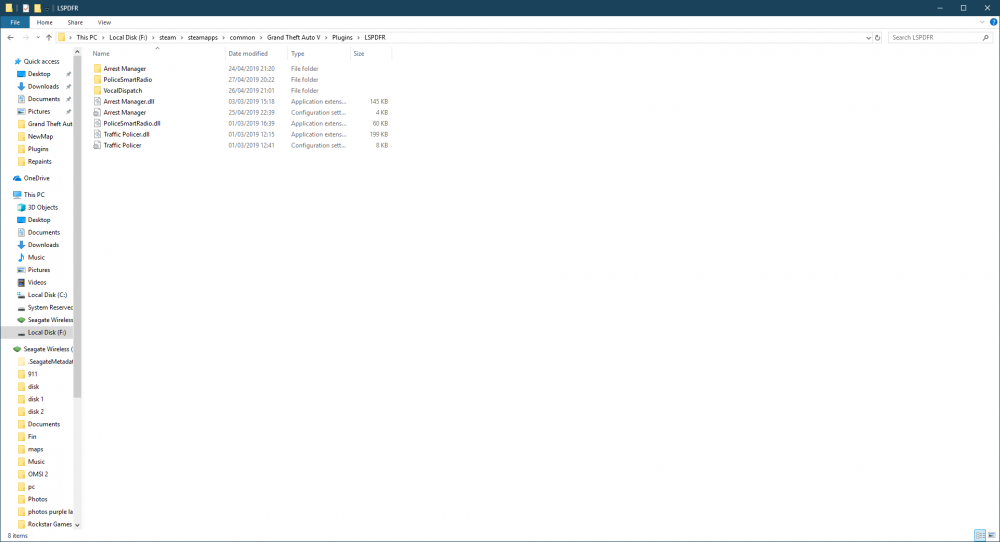Switch to the Share ribbon tab

pos(75,22)
